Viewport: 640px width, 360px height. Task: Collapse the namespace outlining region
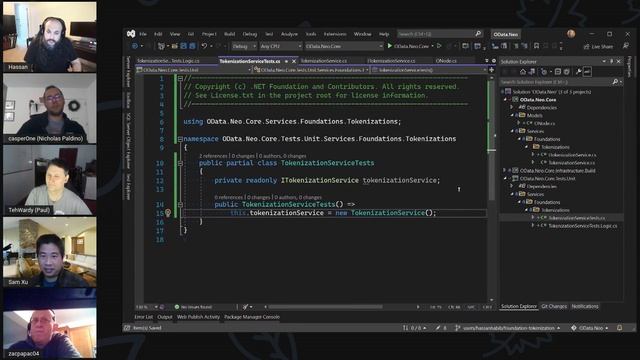tap(180, 139)
